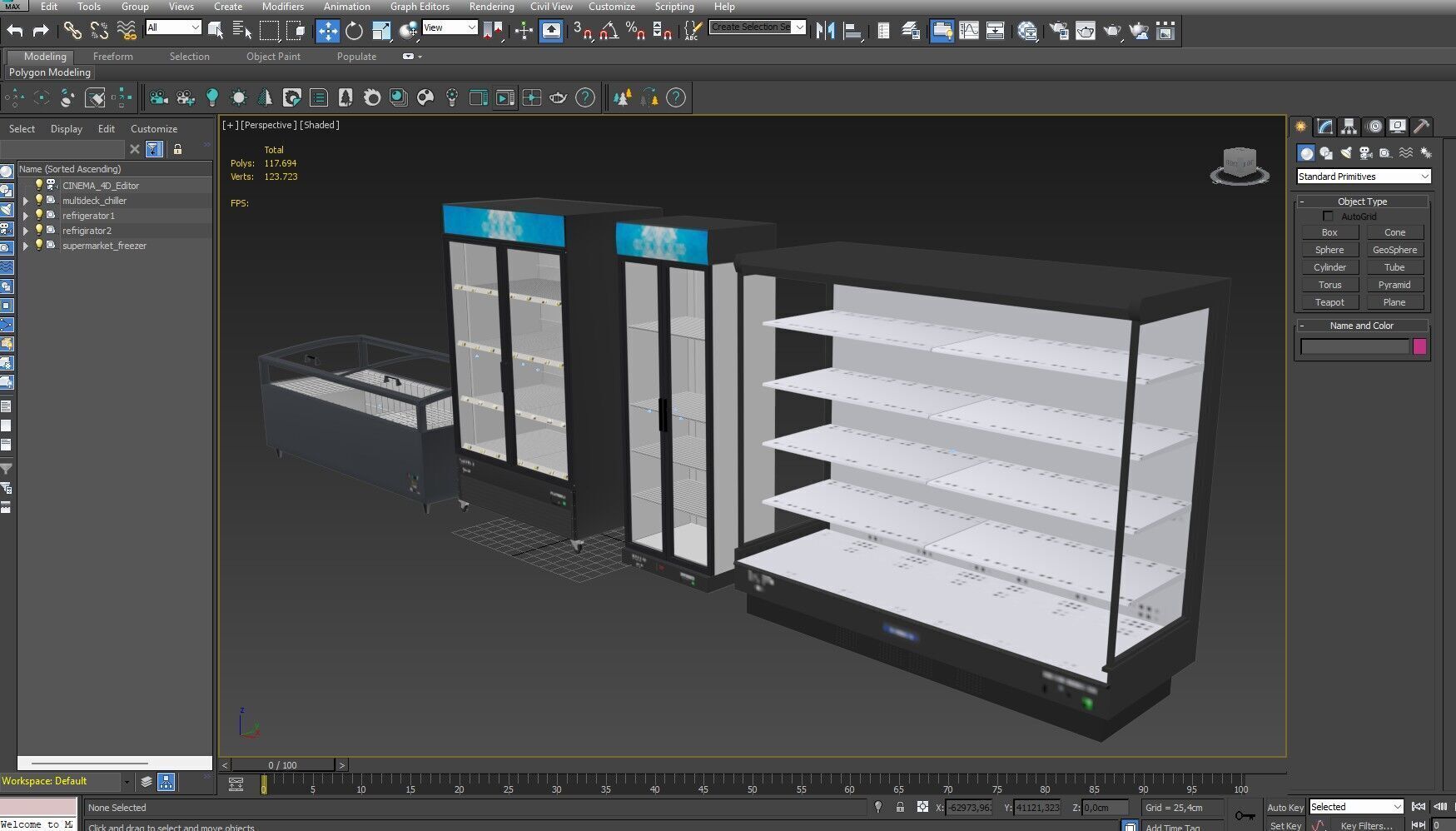Image resolution: width=1456 pixels, height=831 pixels.
Task: Choose the Select Object tool
Action: tap(216, 31)
